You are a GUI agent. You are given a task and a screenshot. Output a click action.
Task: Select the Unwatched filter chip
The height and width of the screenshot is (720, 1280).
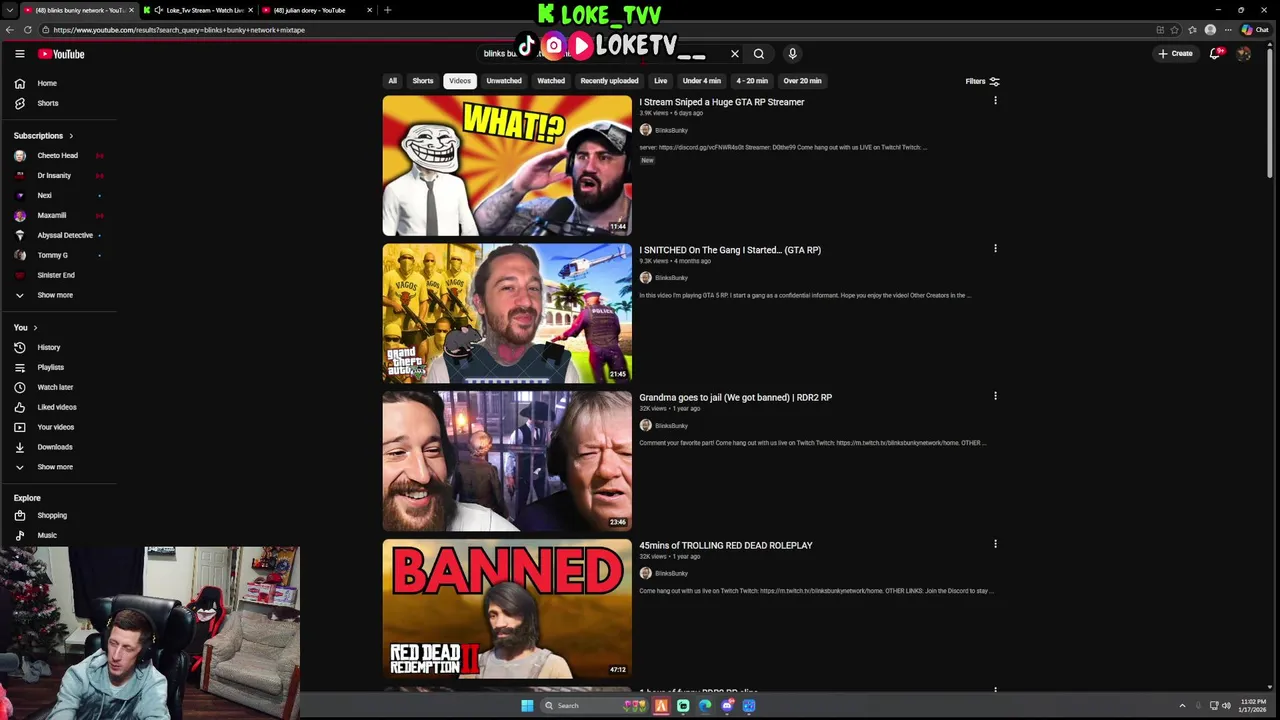pos(504,81)
